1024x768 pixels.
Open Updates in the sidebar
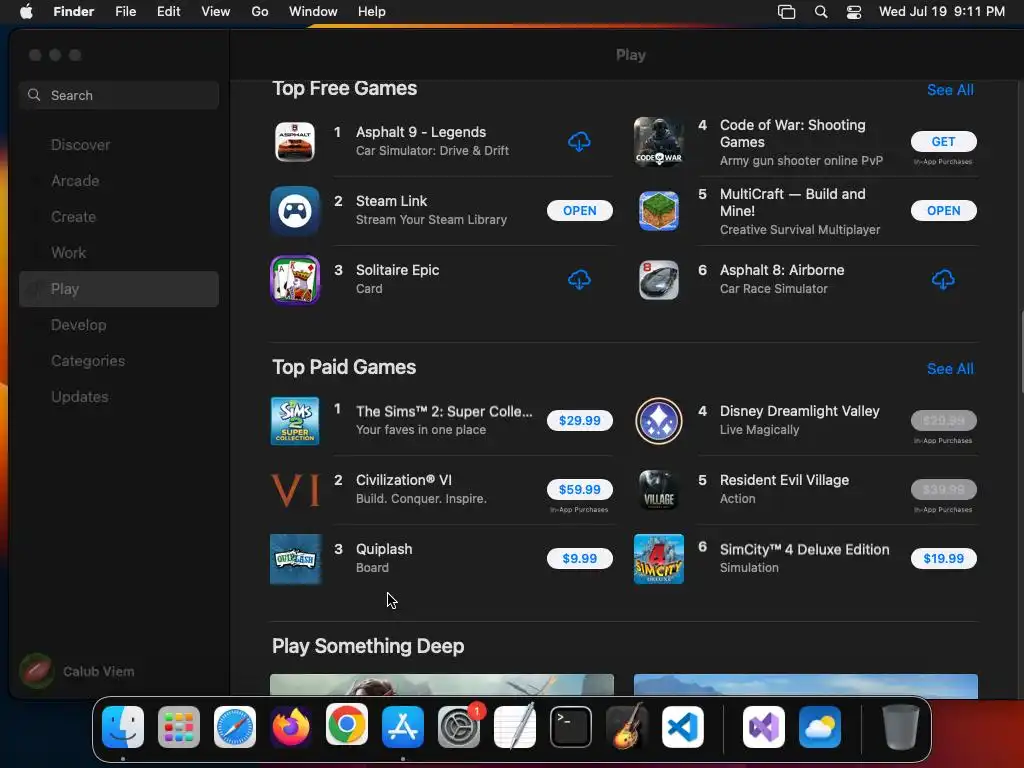[119, 396]
